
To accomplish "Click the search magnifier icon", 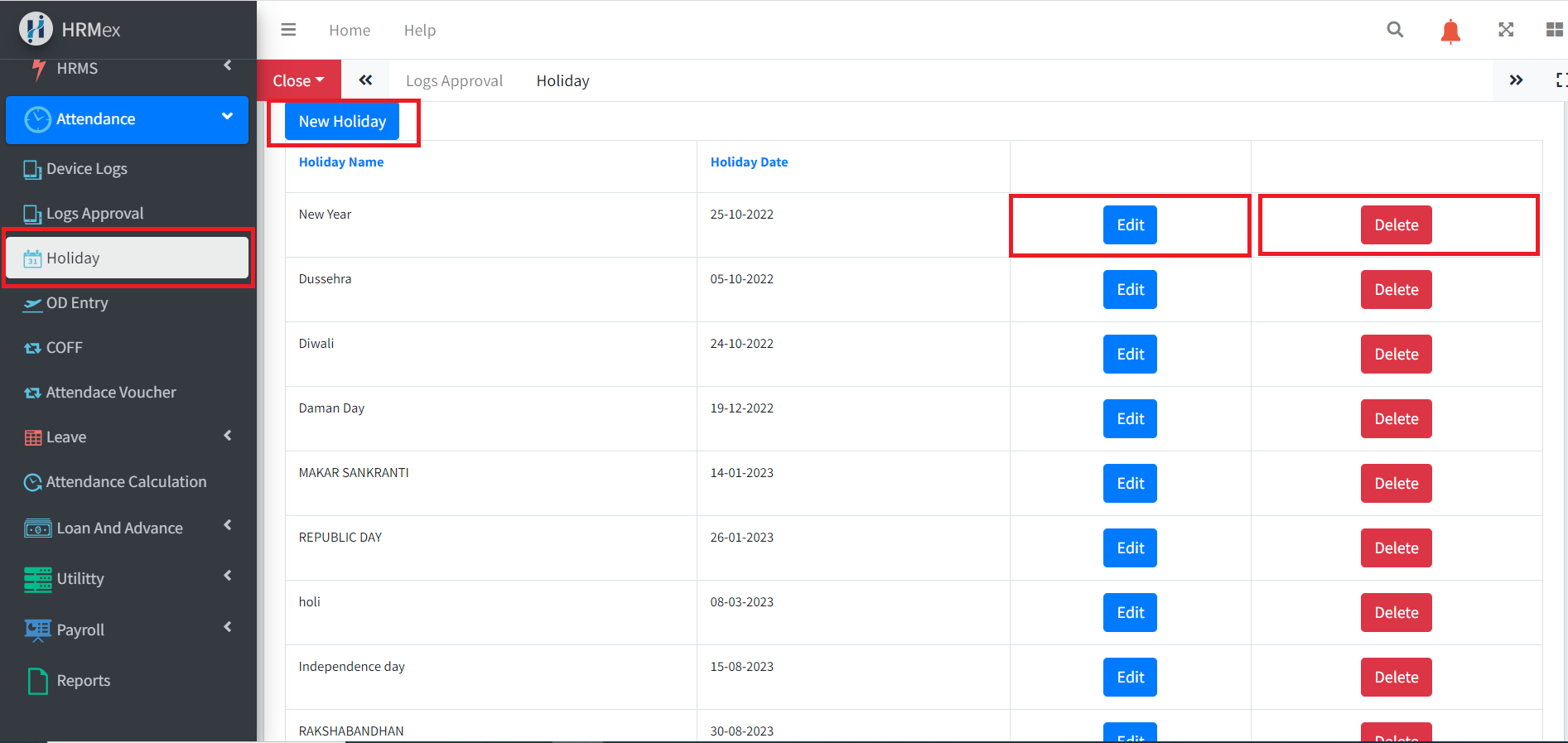I will click(1395, 30).
